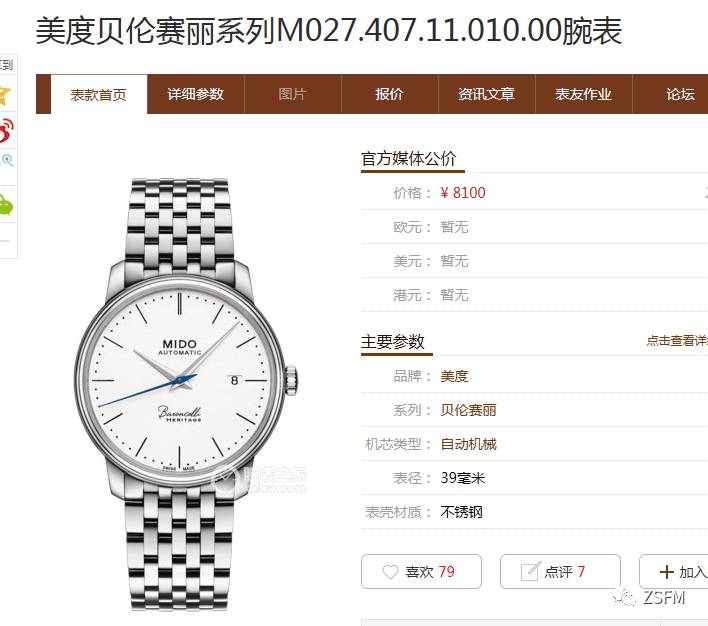Open the 论坛 tab
The height and width of the screenshot is (626, 708).
tap(680, 94)
